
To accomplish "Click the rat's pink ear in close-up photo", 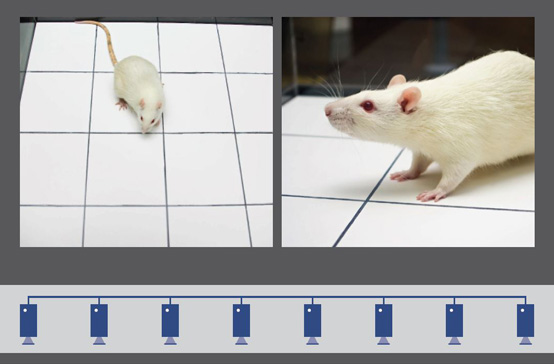I will tap(409, 100).
